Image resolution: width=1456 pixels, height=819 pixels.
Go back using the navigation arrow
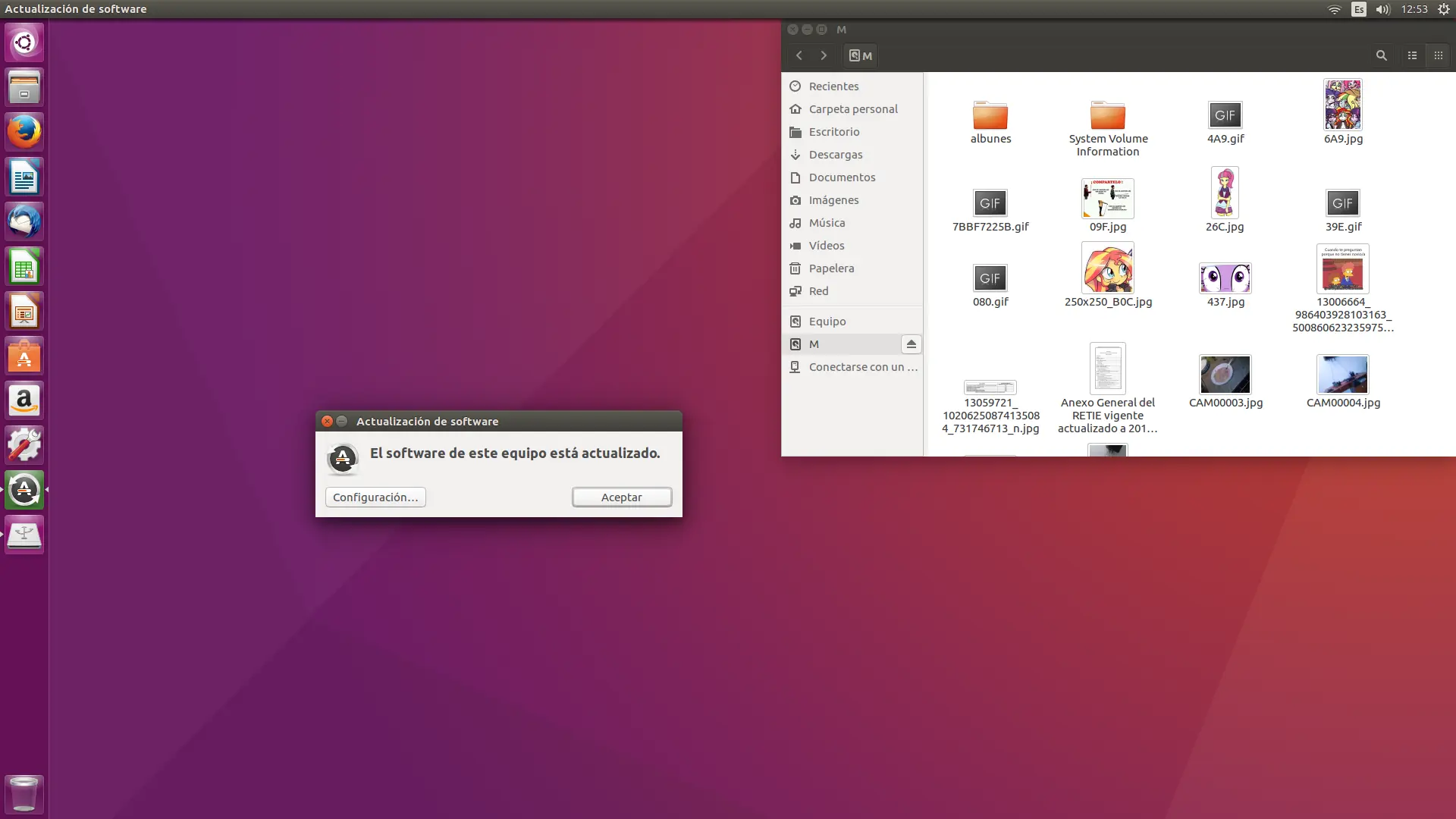(x=799, y=55)
